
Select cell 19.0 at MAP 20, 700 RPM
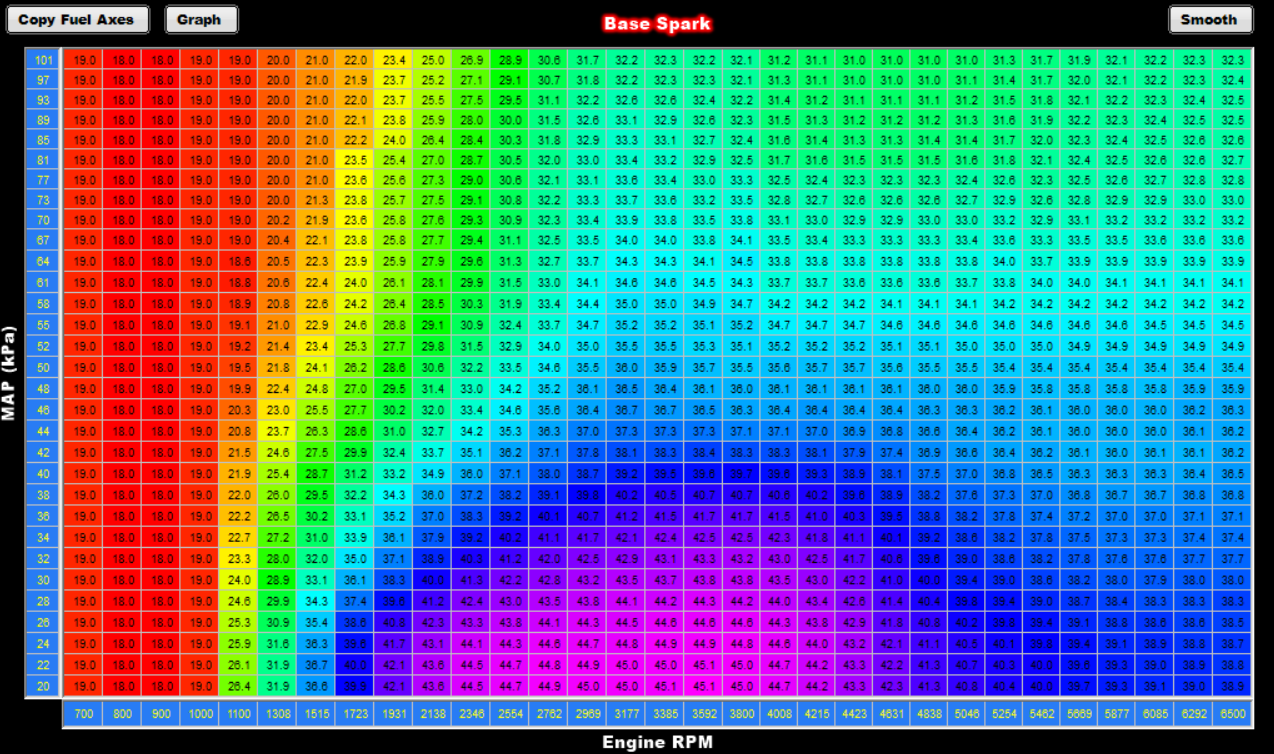83,686
